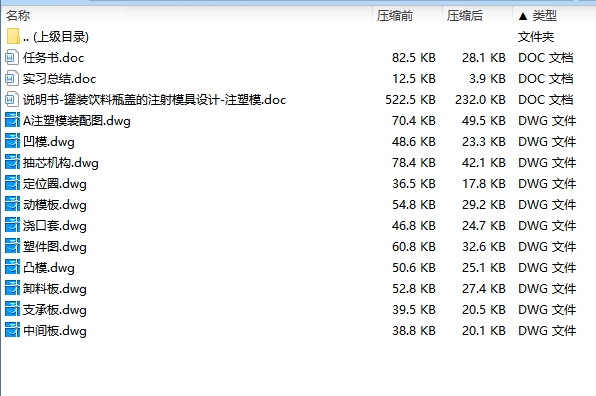Viewport: 596px width, 396px height.
Task: Click the DWG icon beside 凸模.dwg
Action: 12,268
